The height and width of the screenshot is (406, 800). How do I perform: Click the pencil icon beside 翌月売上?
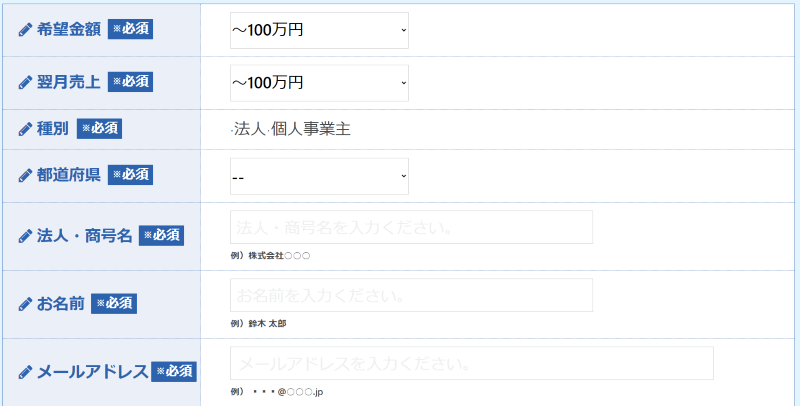coord(26,82)
